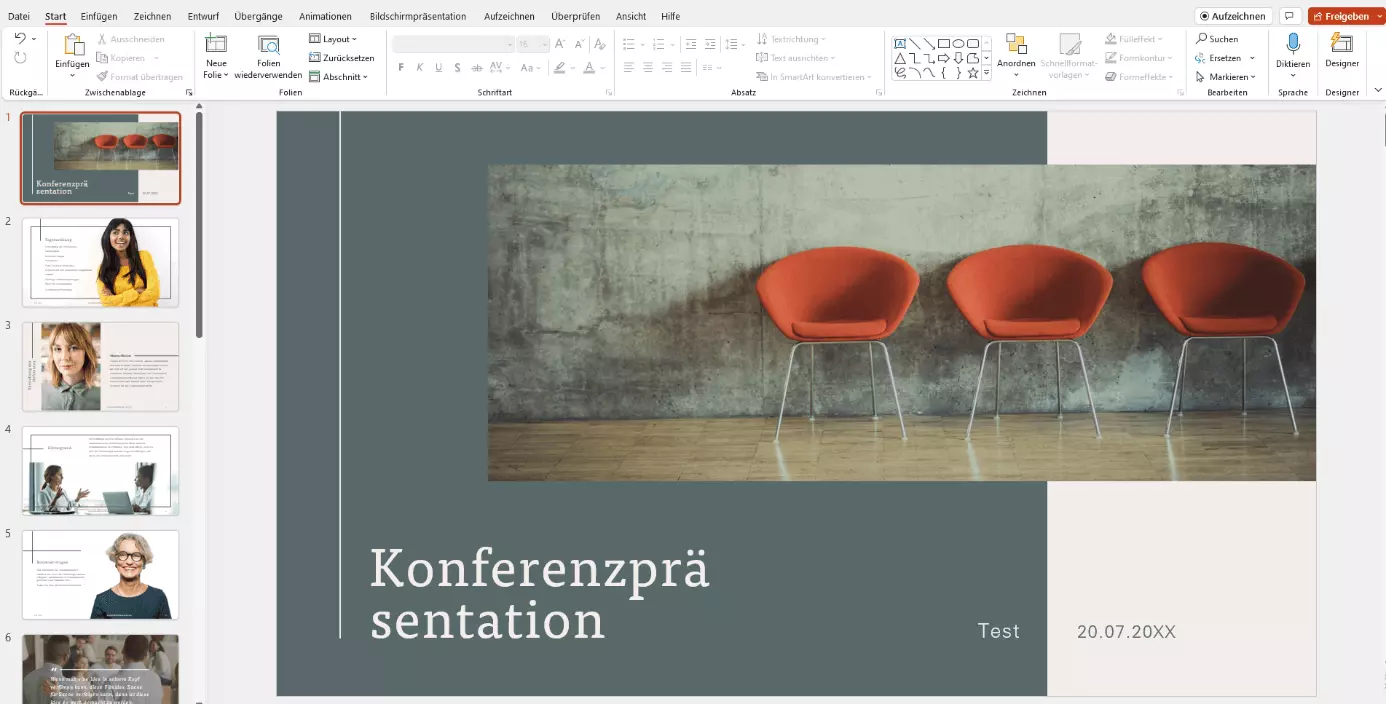Toggle underline U formatting
This screenshot has height=704, width=1386.
point(438,68)
